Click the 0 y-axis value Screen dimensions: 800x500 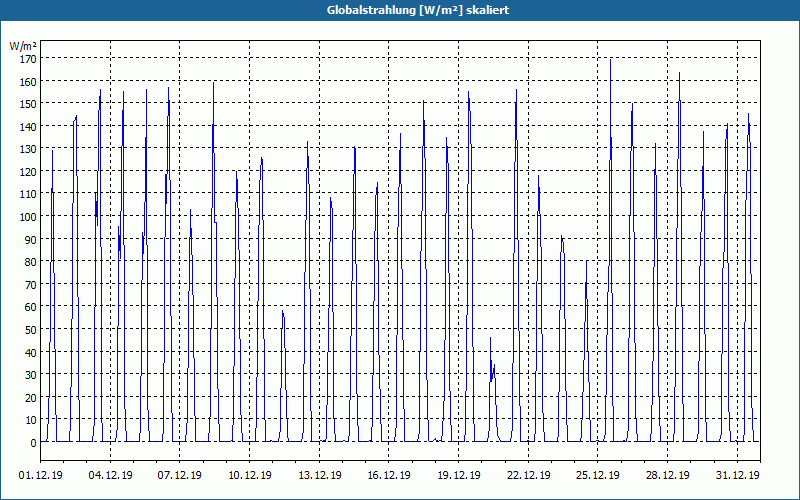pos(33,443)
